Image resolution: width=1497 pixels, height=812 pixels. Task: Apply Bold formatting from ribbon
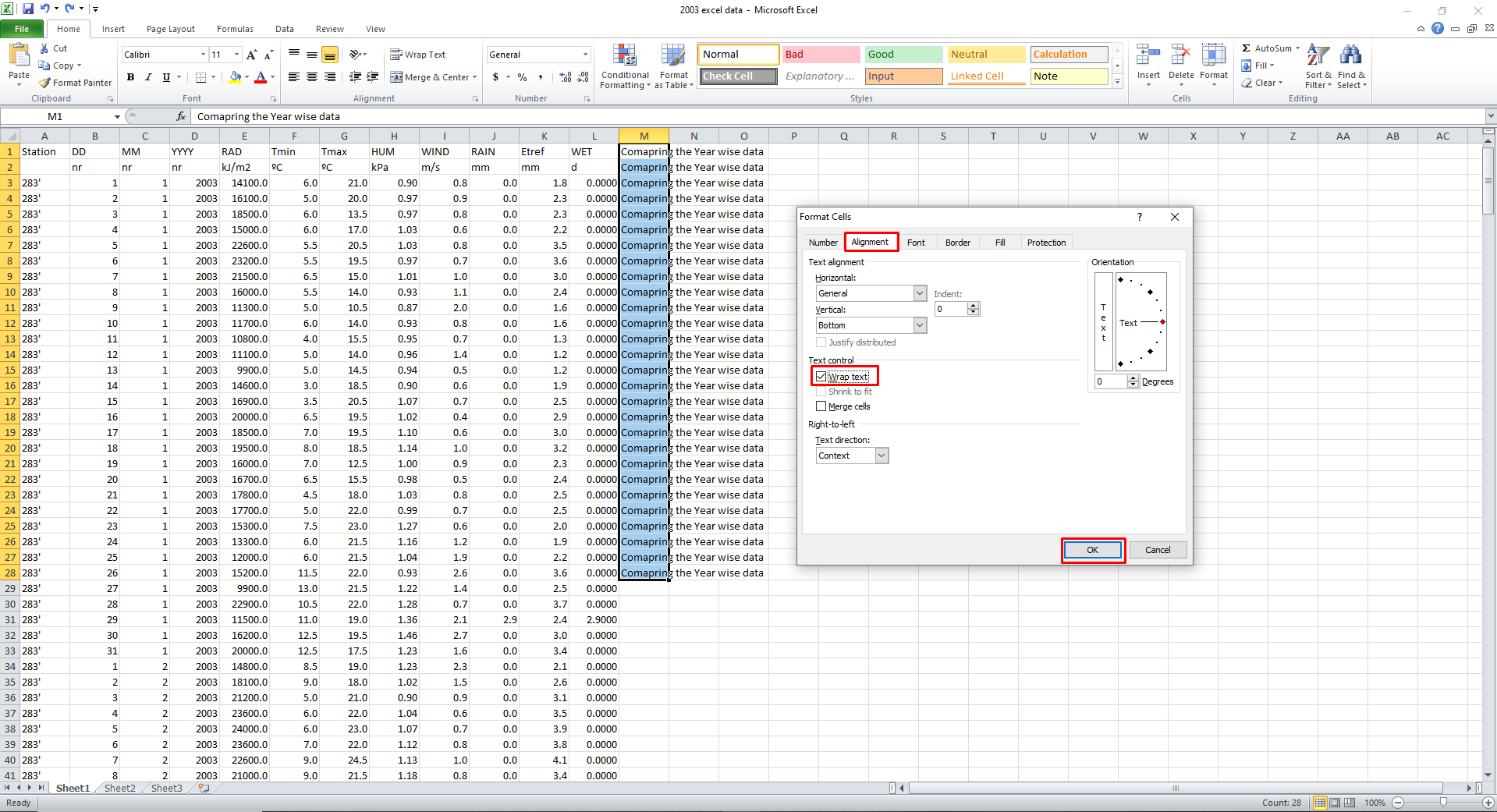[130, 77]
